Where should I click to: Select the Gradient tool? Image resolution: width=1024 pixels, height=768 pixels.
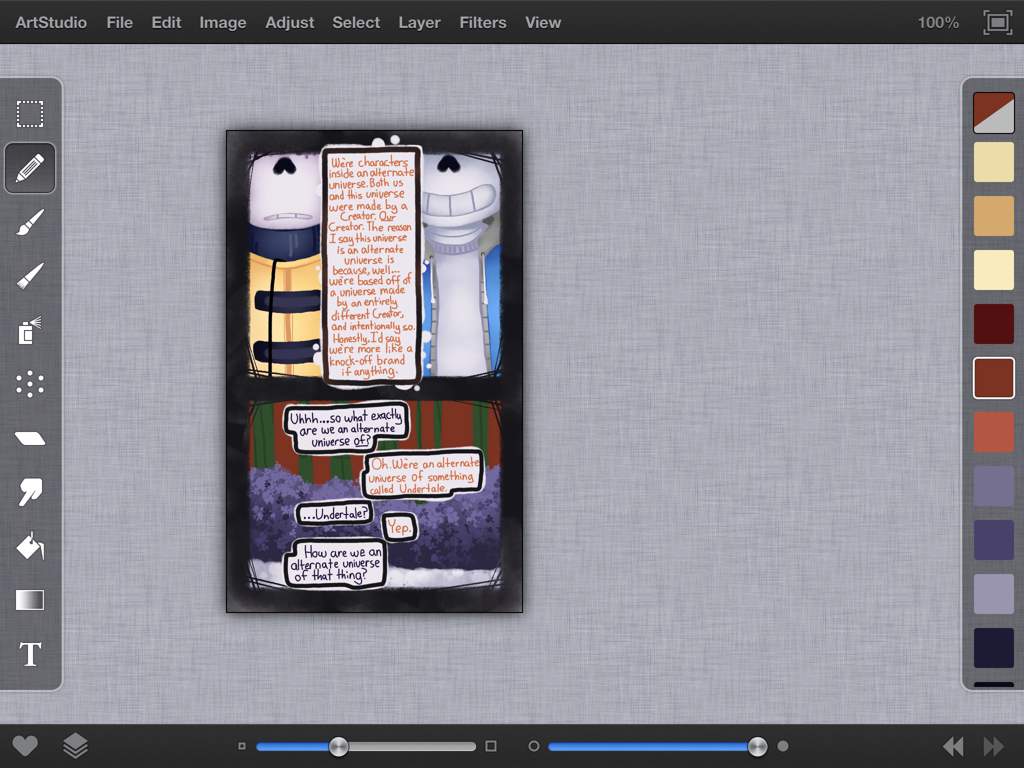click(x=30, y=600)
